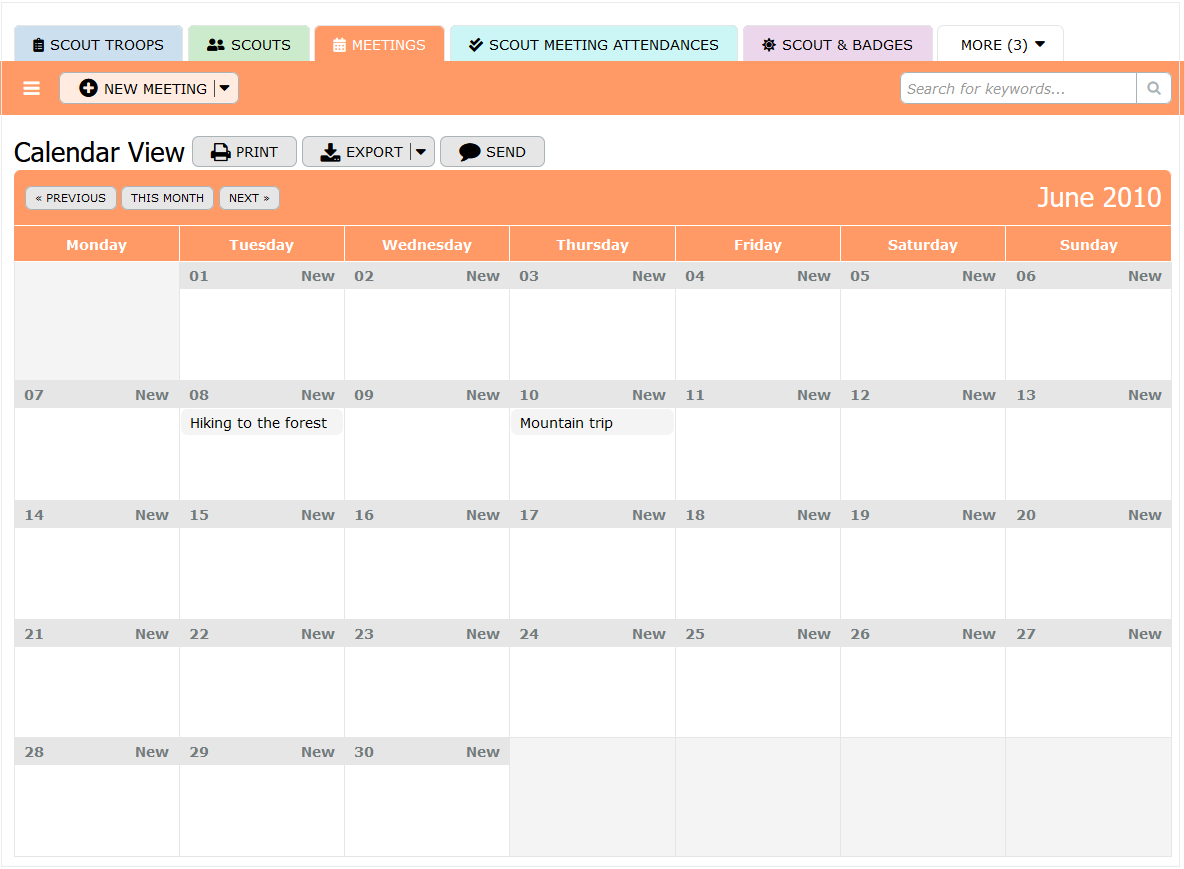Focus the keyword search field

1017,89
